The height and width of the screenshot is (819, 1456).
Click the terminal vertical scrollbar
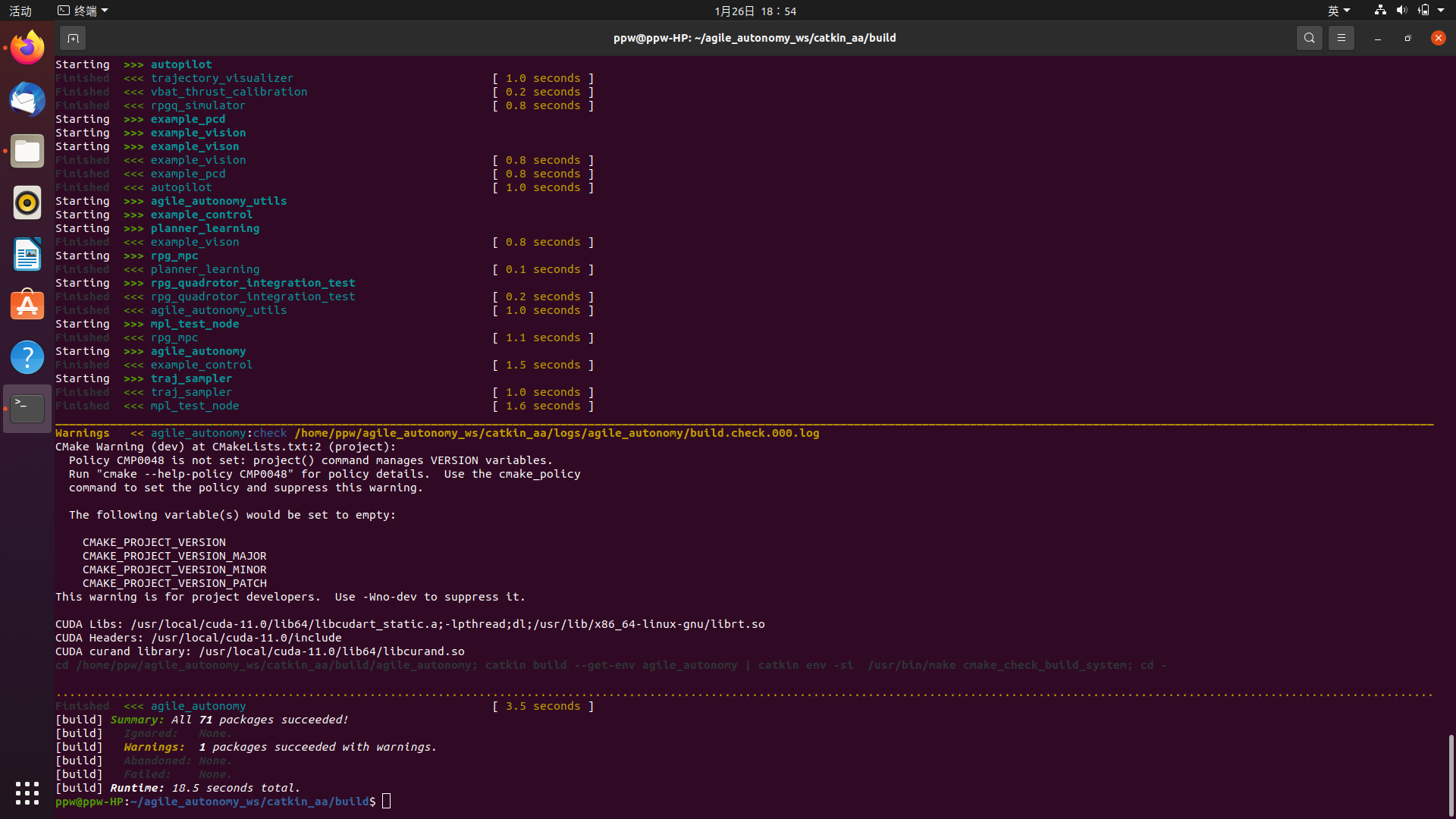[1451, 773]
